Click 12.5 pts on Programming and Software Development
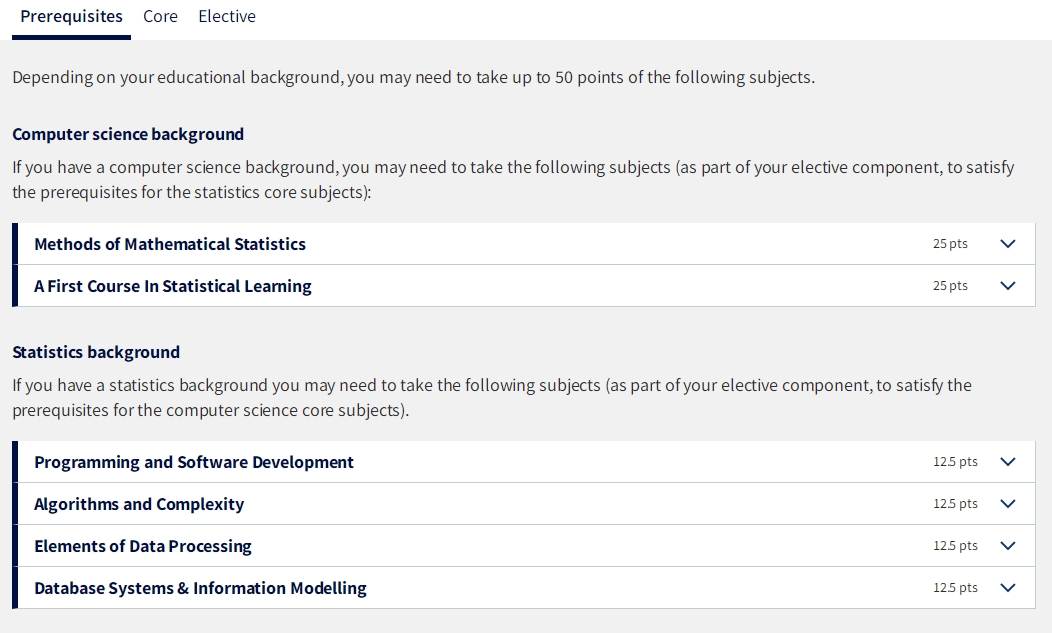This screenshot has width=1052, height=633. coord(955,462)
